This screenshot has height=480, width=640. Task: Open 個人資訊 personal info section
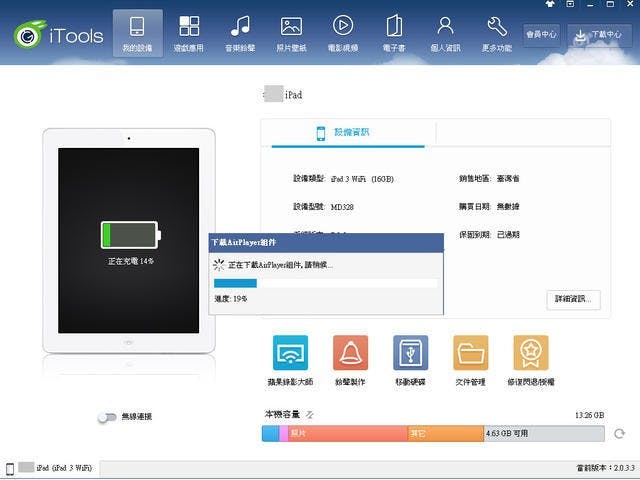pos(446,32)
